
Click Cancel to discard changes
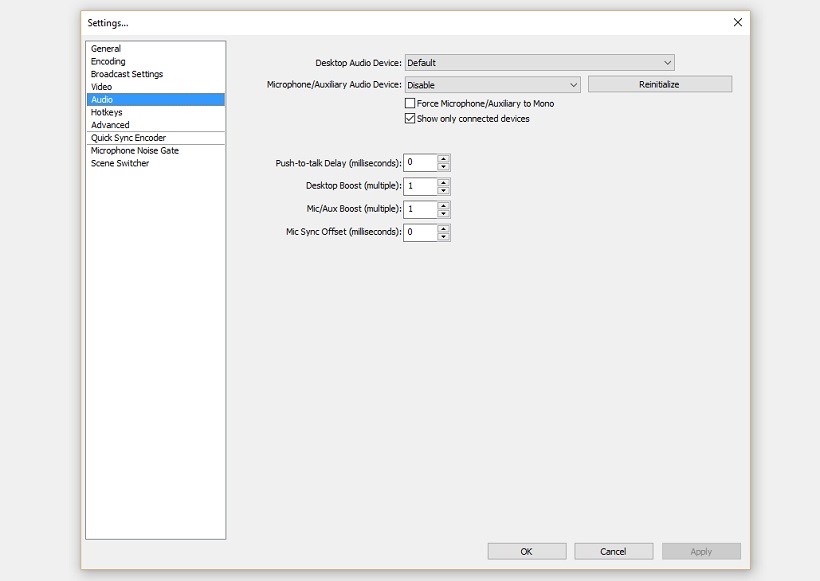614,551
